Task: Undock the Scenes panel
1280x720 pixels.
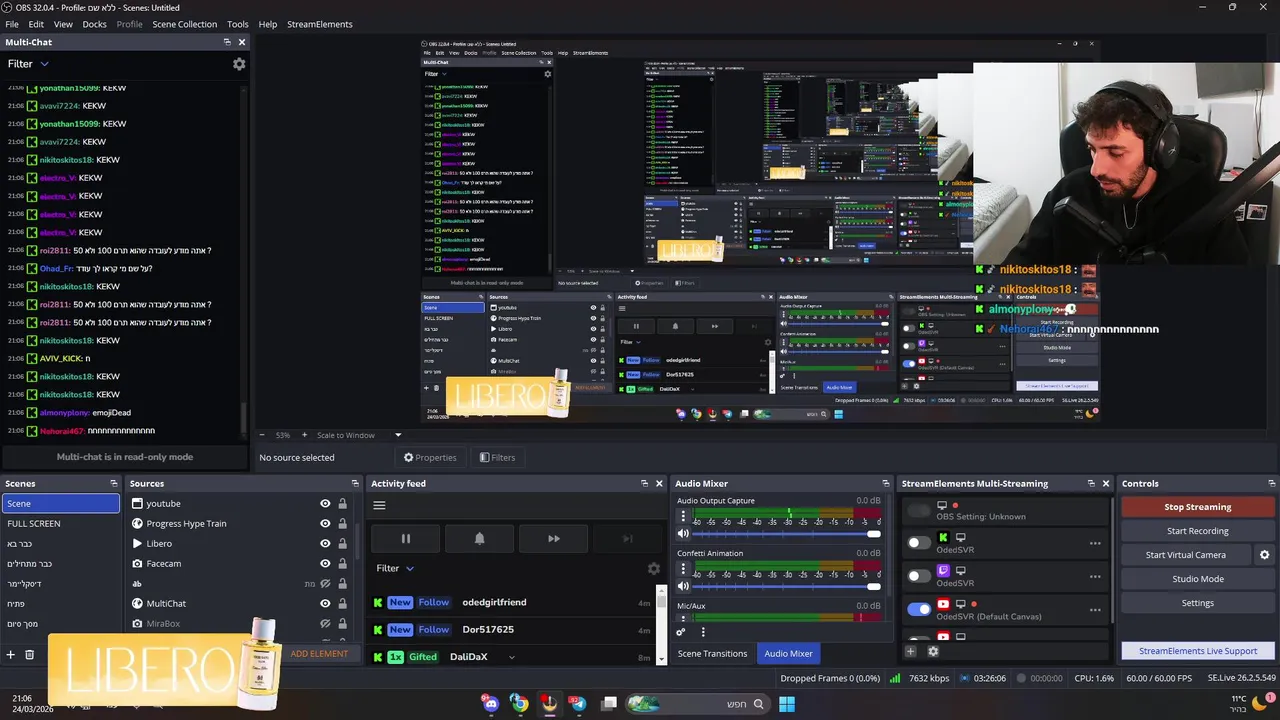Action: click(113, 483)
